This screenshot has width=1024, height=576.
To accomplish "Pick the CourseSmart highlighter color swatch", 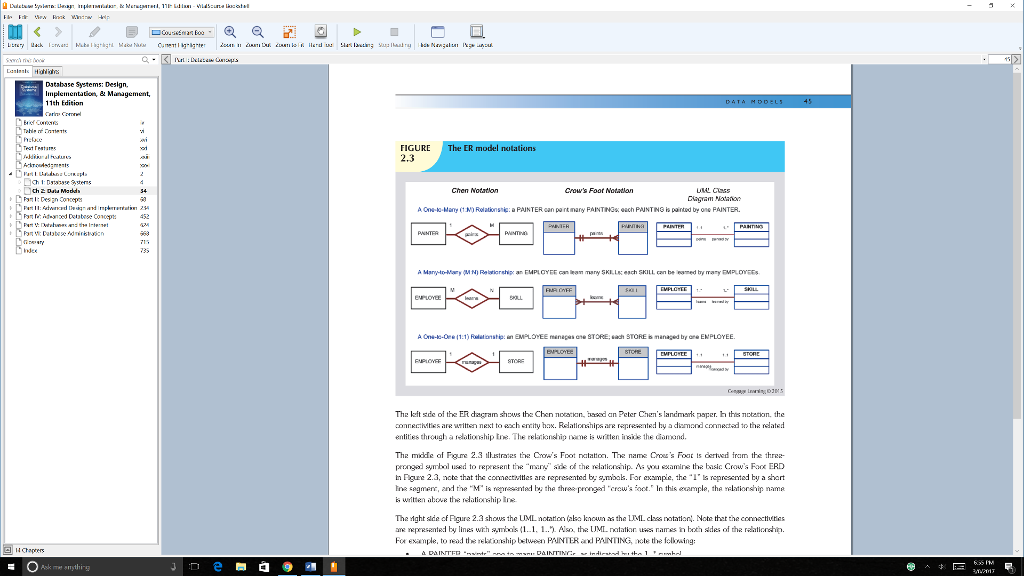I will coord(158,33).
